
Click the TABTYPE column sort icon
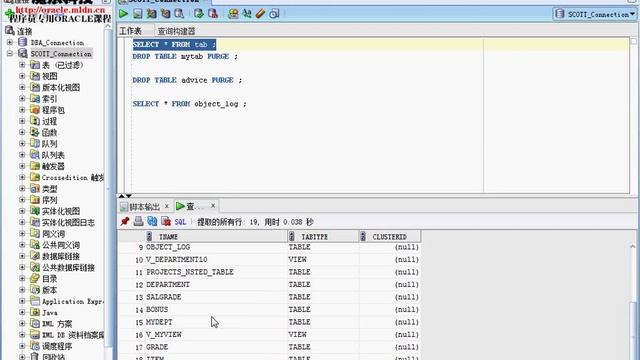click(291, 236)
